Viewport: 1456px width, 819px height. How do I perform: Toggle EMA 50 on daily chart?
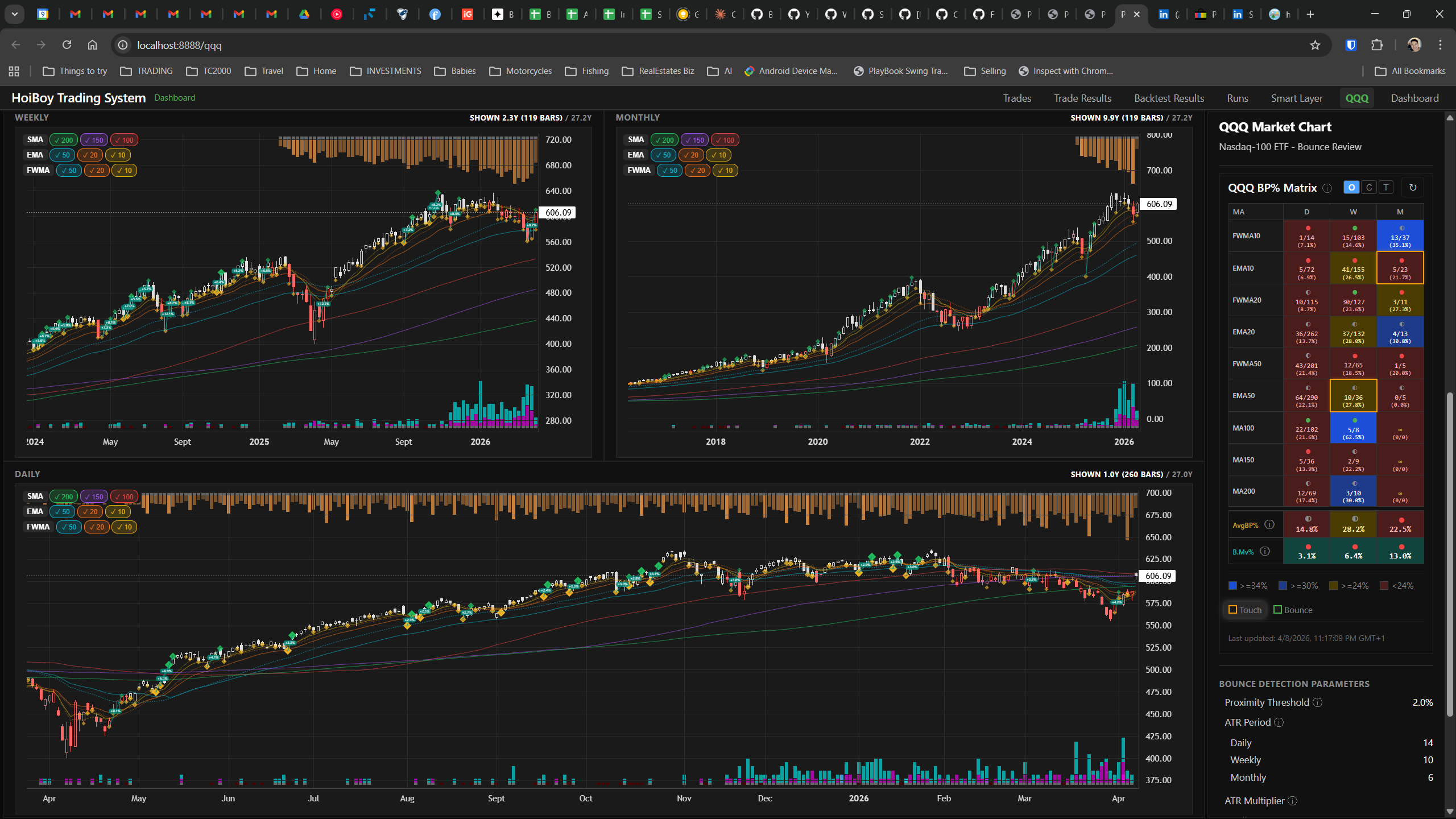coord(63,511)
